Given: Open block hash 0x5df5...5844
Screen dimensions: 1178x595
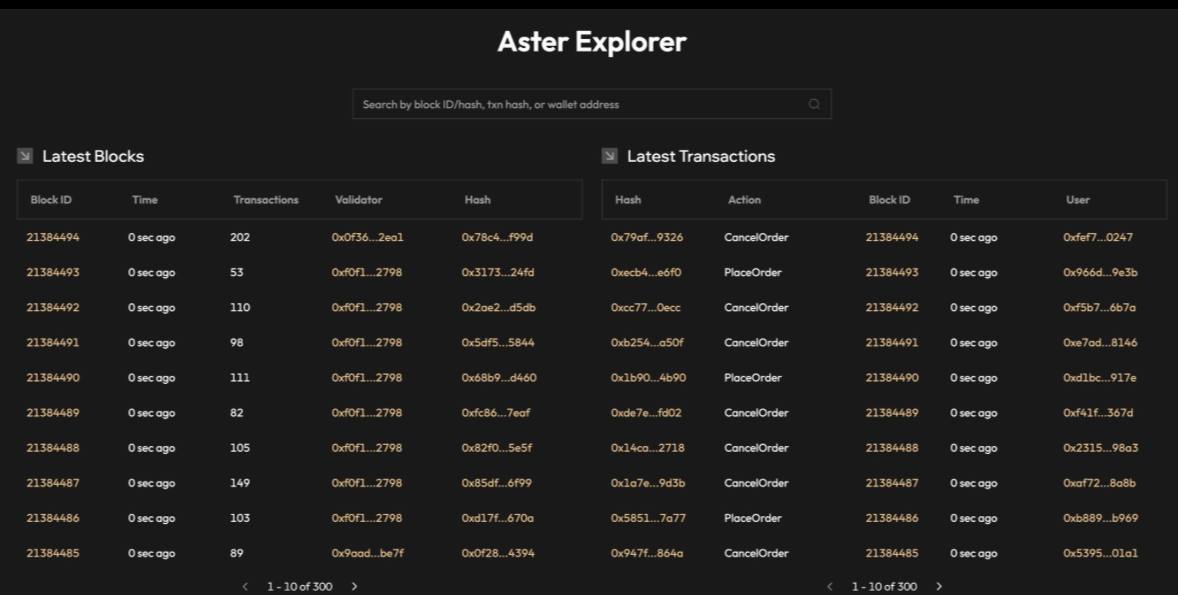Looking at the screenshot, I should (498, 343).
